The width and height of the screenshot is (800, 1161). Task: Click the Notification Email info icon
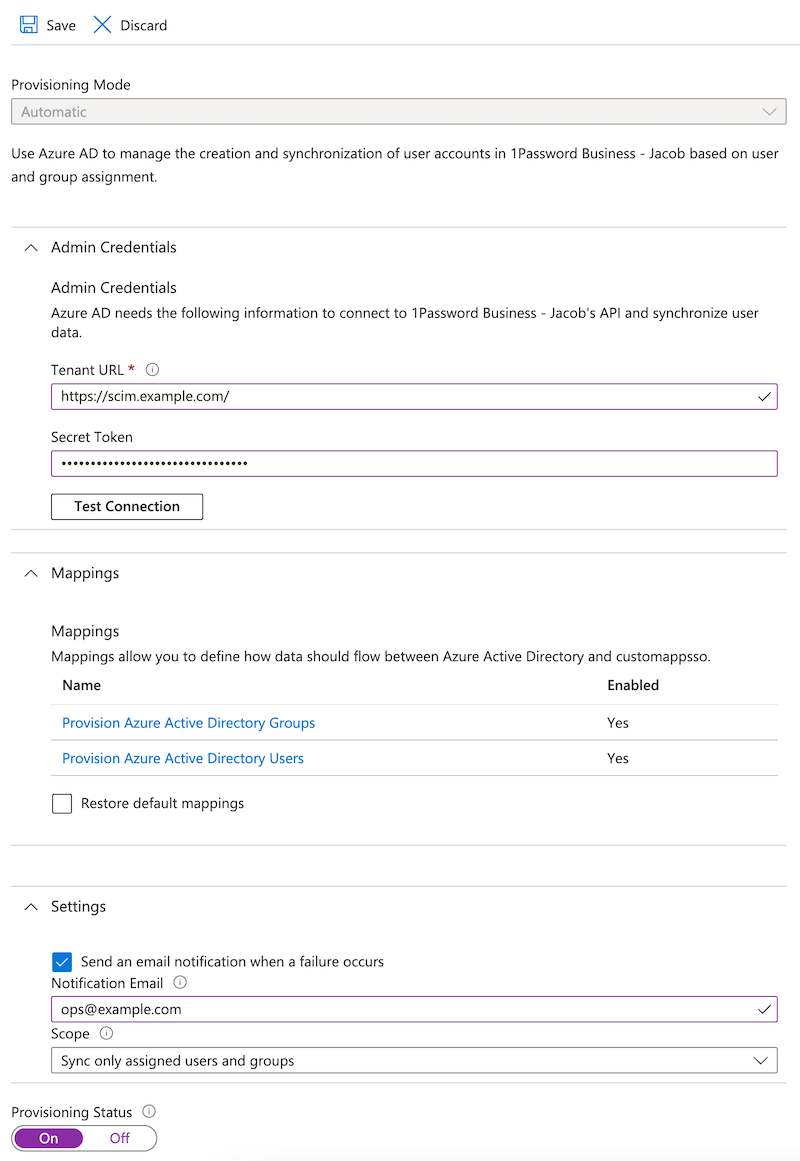180,983
